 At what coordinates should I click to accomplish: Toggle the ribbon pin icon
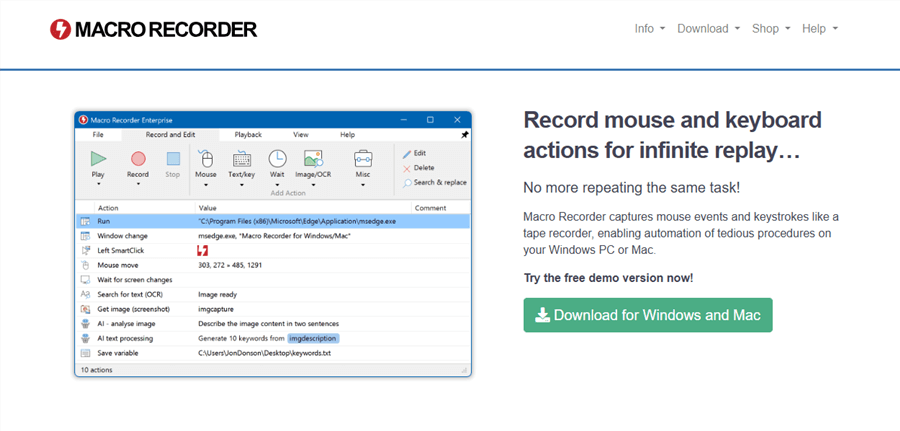(464, 134)
